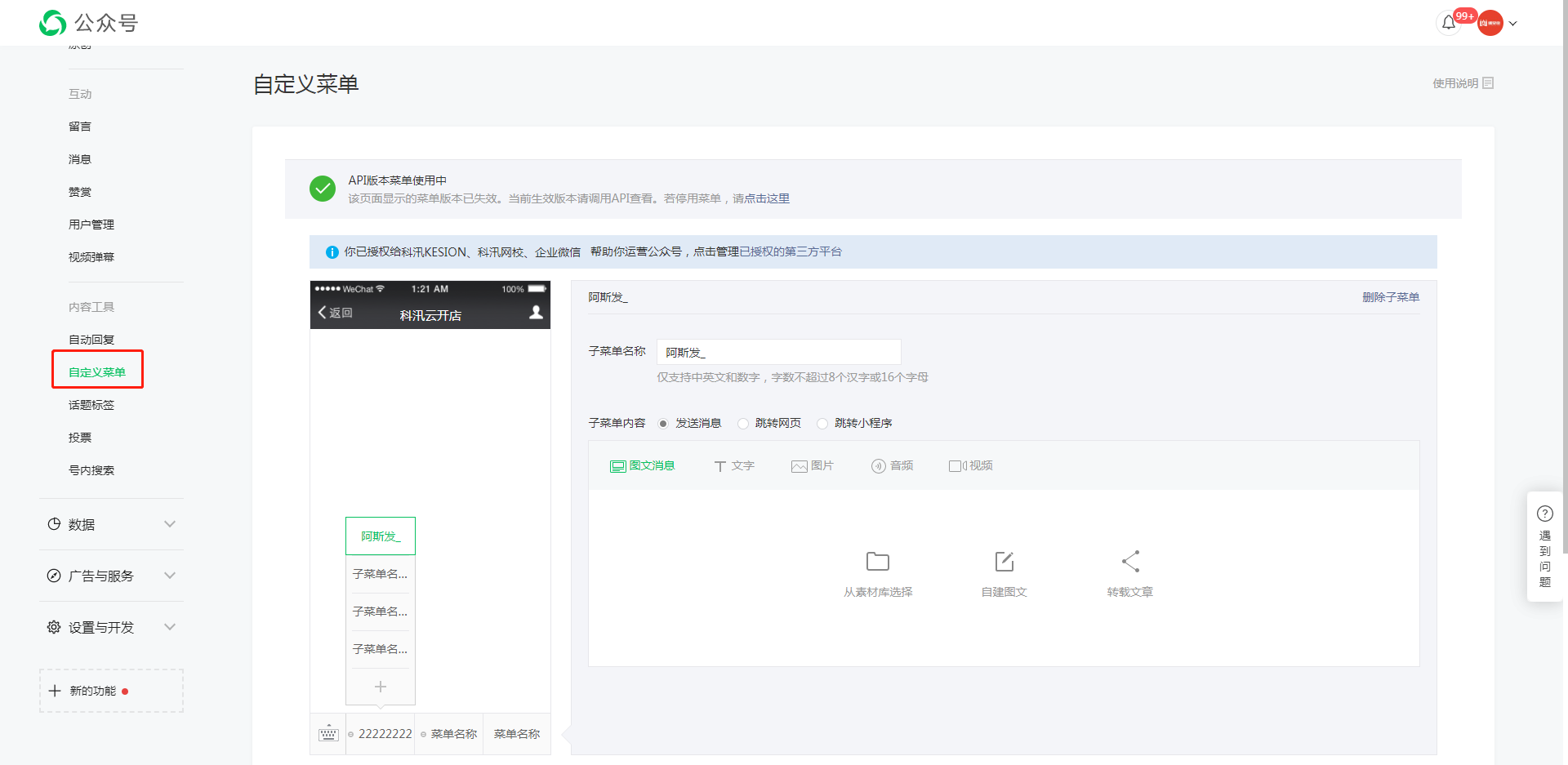Select the 转载文章 share icon
The width and height of the screenshot is (1568, 765).
[1129, 561]
